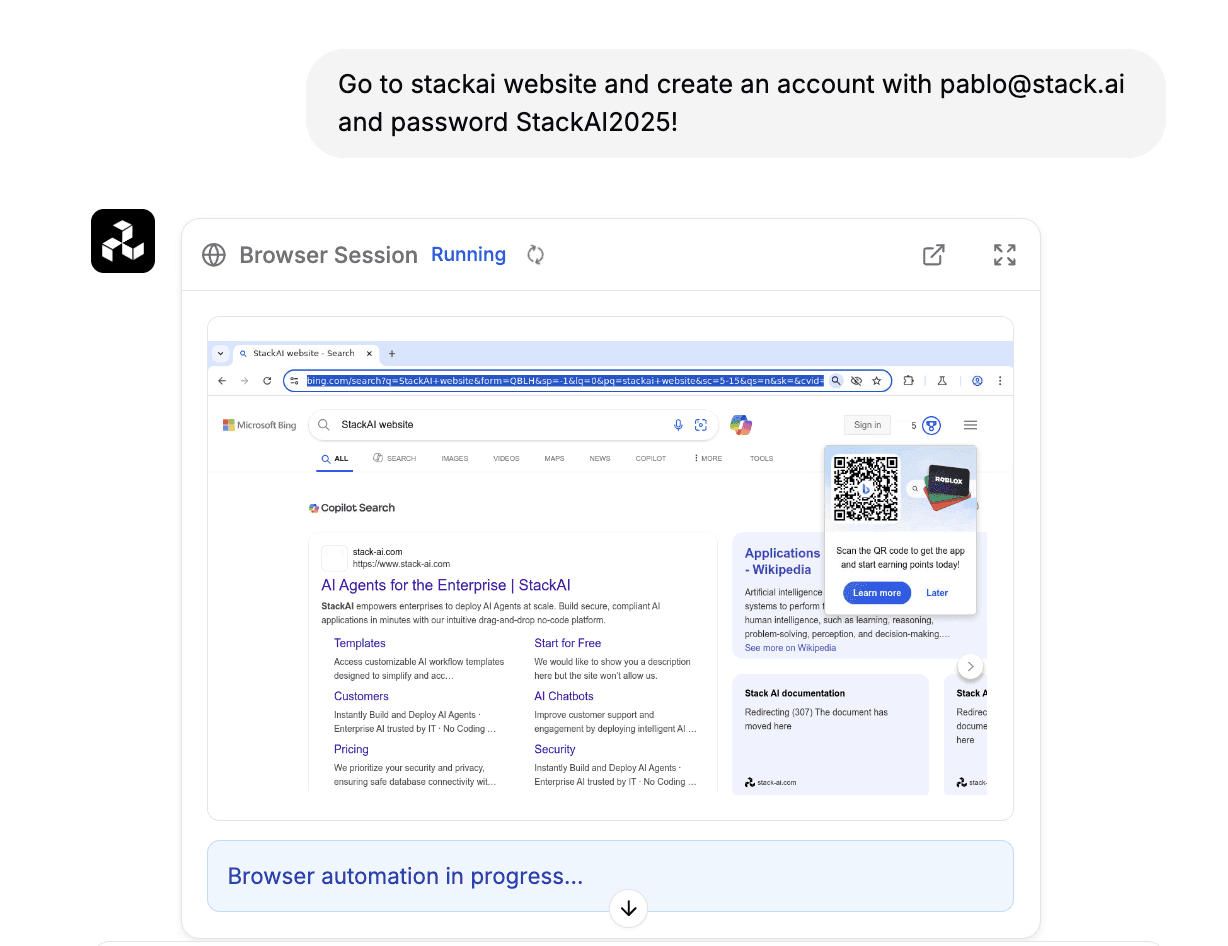Click Browser automation in progress banner
This screenshot has height=946, width=1228.
click(x=610, y=876)
